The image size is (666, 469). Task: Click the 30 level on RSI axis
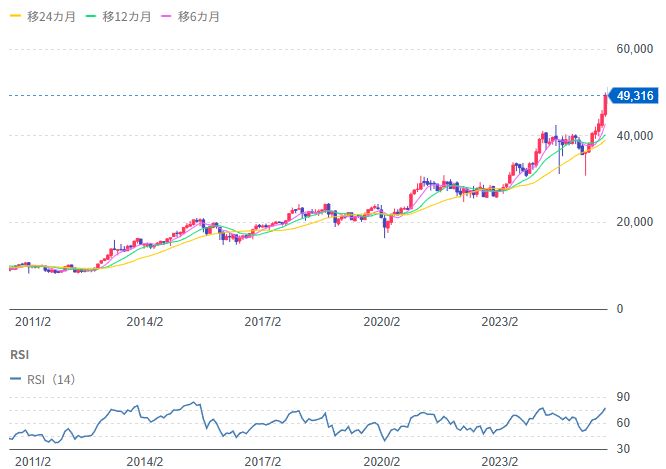pos(623,448)
